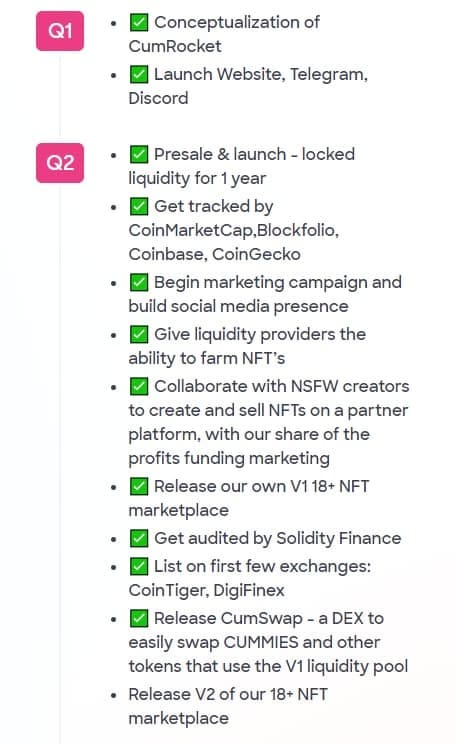Viewport: 456px width, 744px height.
Task: Click the pink Q2 badge
Action: [x=60, y=163]
